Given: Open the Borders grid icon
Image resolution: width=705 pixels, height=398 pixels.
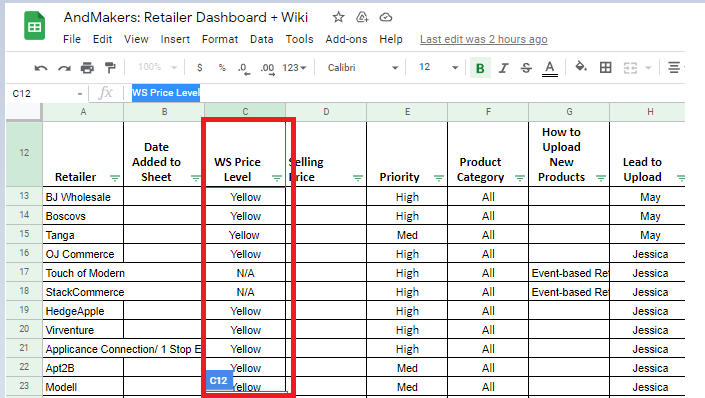Looking at the screenshot, I should coord(606,67).
